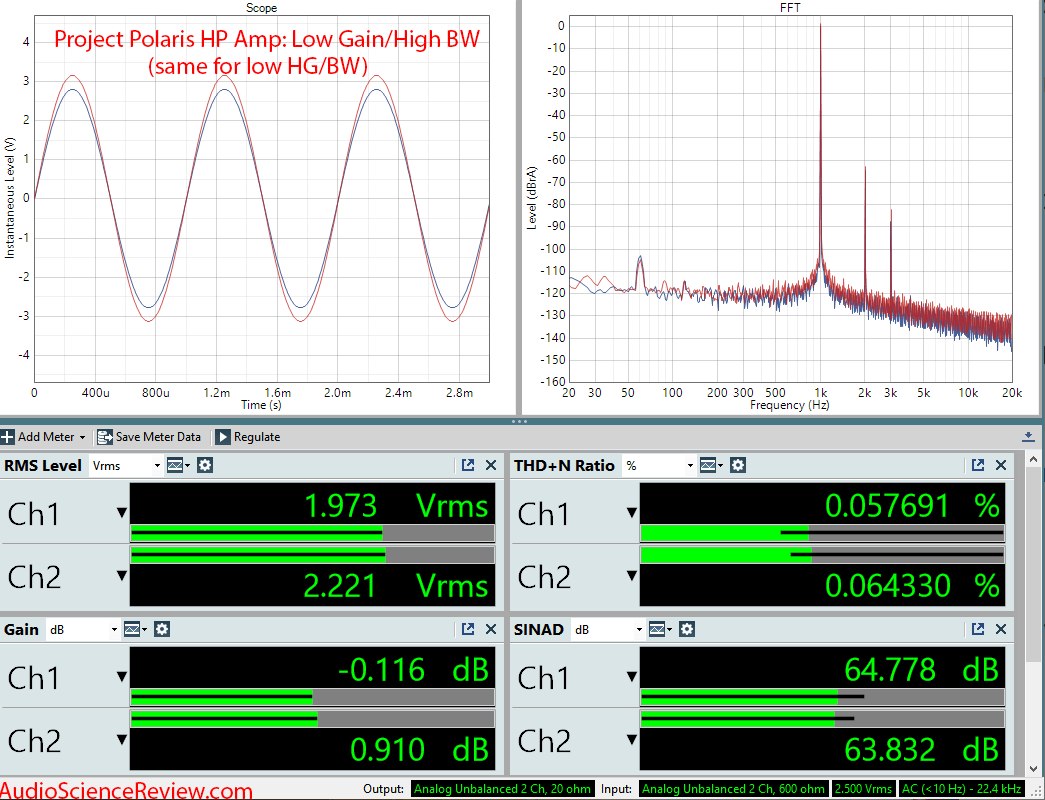Click the Ch1 THD+N reading '0.057691 %'
Viewport: 1045px width, 800px height.
tap(912, 506)
